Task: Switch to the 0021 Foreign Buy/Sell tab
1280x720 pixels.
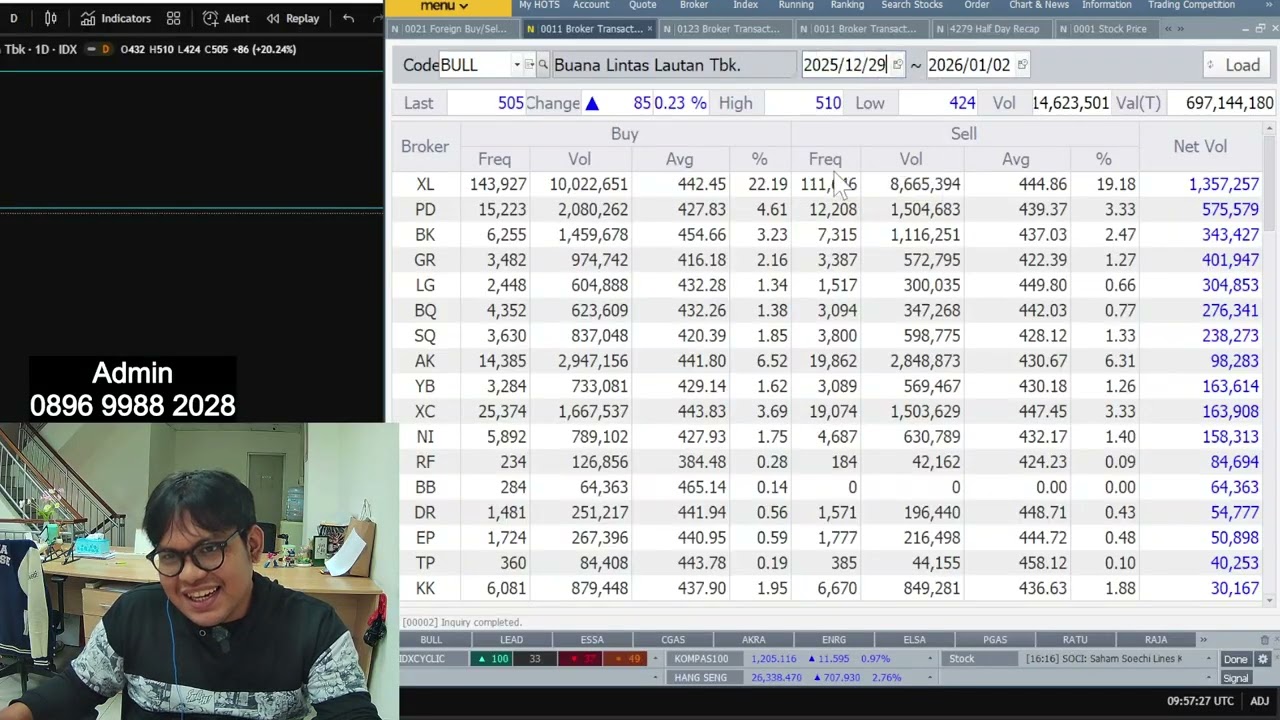Action: (x=455, y=29)
